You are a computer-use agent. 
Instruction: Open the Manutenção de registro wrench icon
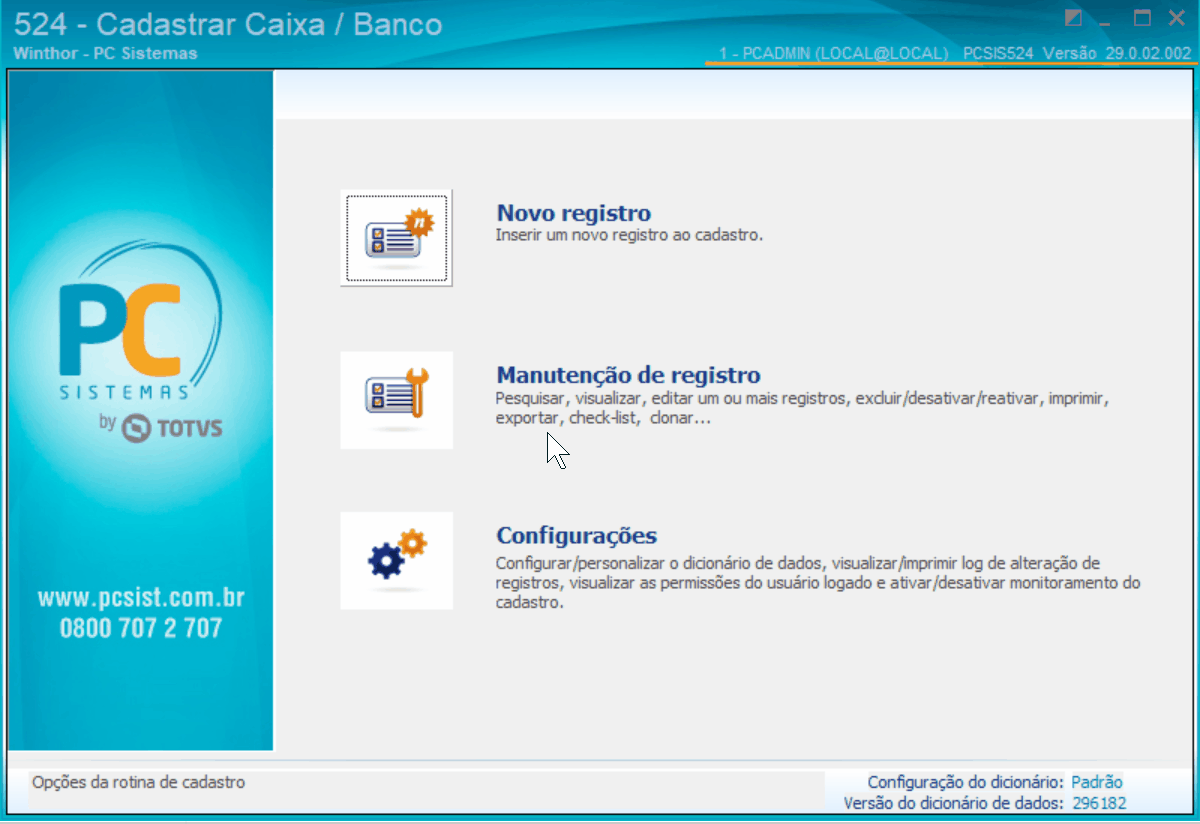click(x=396, y=399)
